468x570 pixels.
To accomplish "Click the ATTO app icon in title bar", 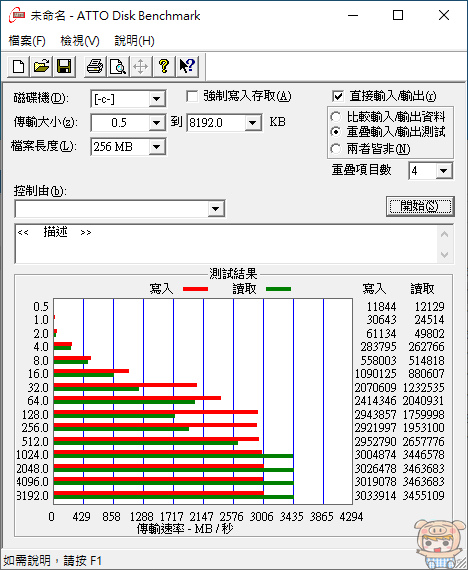I will [x=16, y=16].
